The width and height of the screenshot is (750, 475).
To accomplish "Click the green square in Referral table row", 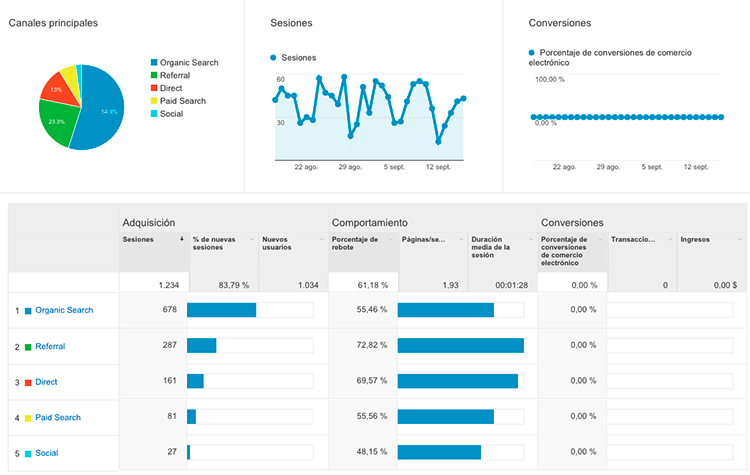I will (x=28, y=346).
